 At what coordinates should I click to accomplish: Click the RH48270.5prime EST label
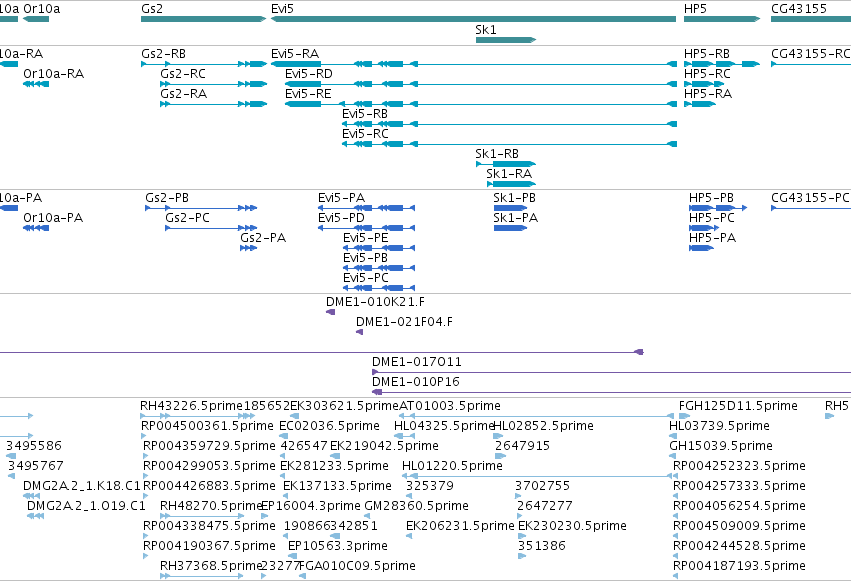(x=212, y=507)
